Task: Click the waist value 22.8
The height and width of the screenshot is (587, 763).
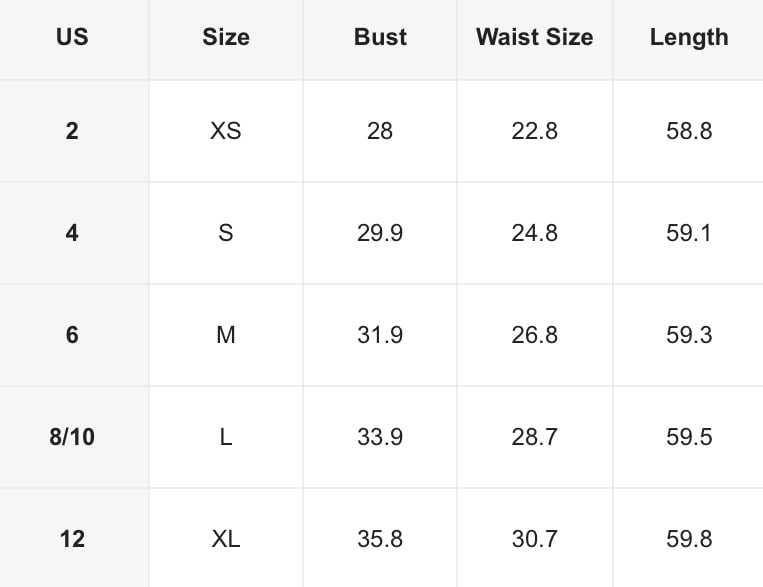Action: pyautogui.click(x=534, y=131)
